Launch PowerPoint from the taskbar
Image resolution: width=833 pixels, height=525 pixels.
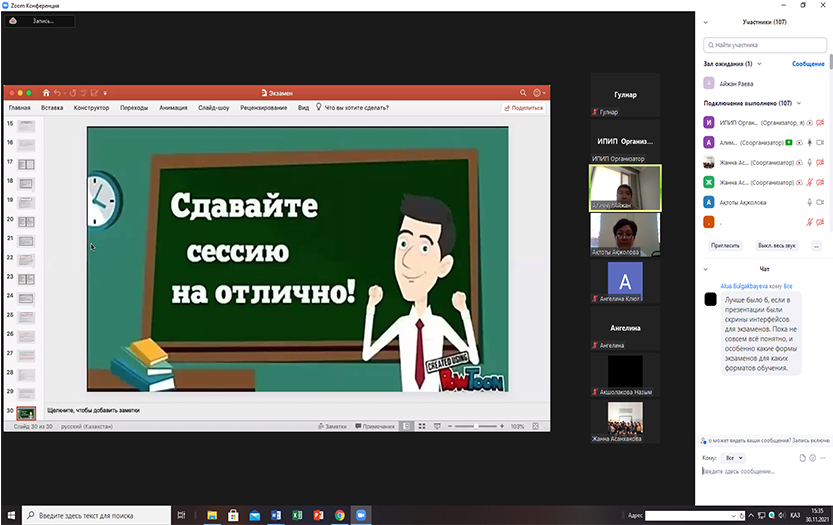319,515
